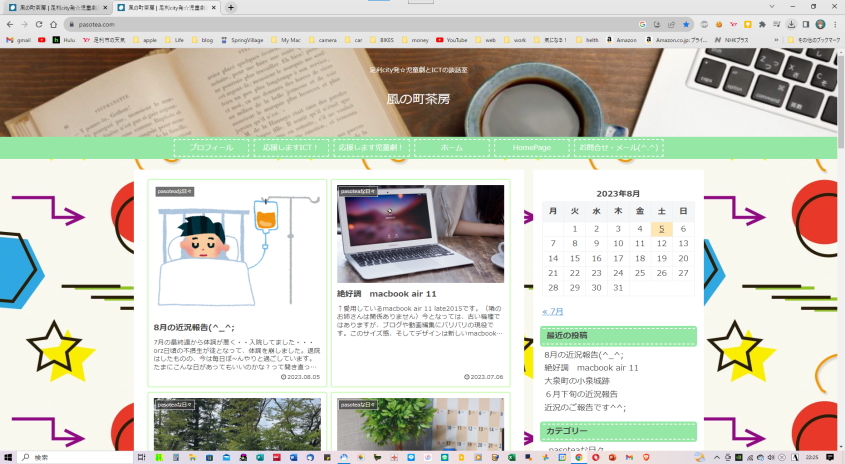The image size is (845, 464).
Task: Select highlighted date 5 in calendar
Action: (661, 229)
